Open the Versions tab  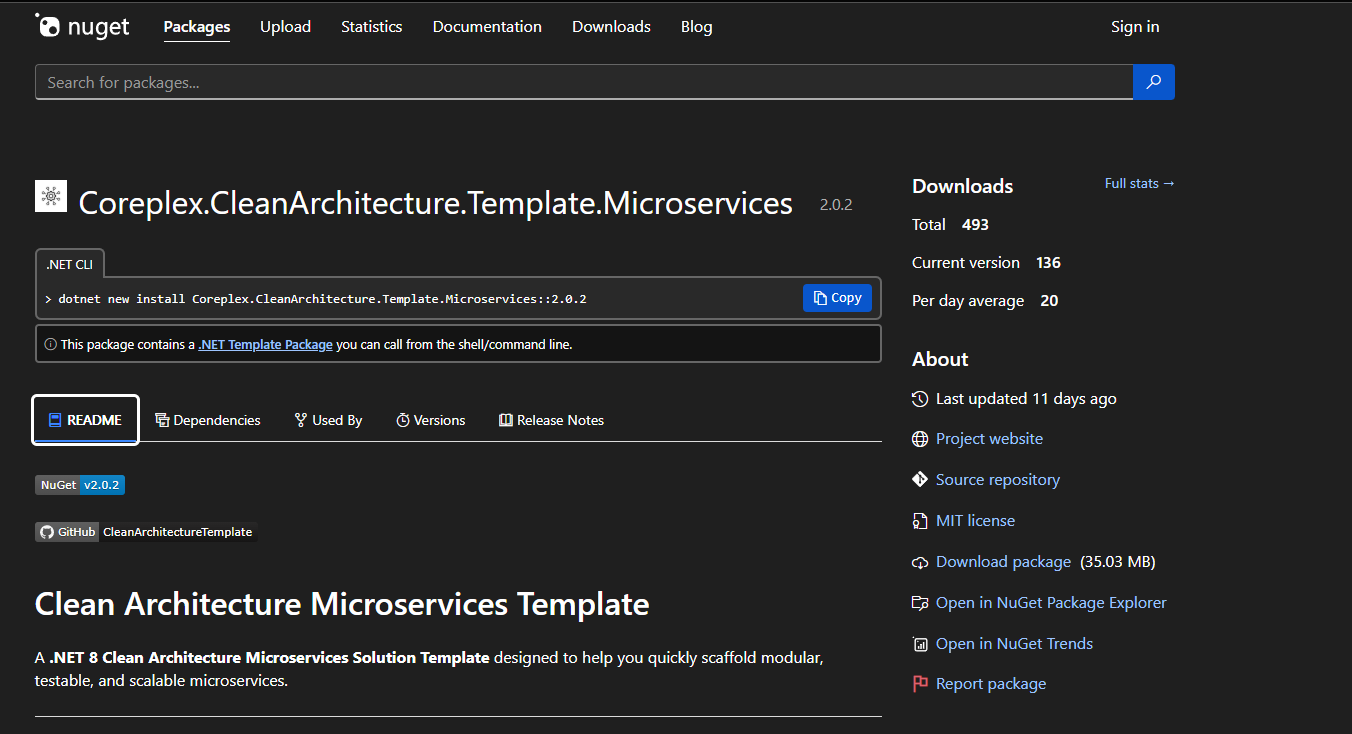431,420
